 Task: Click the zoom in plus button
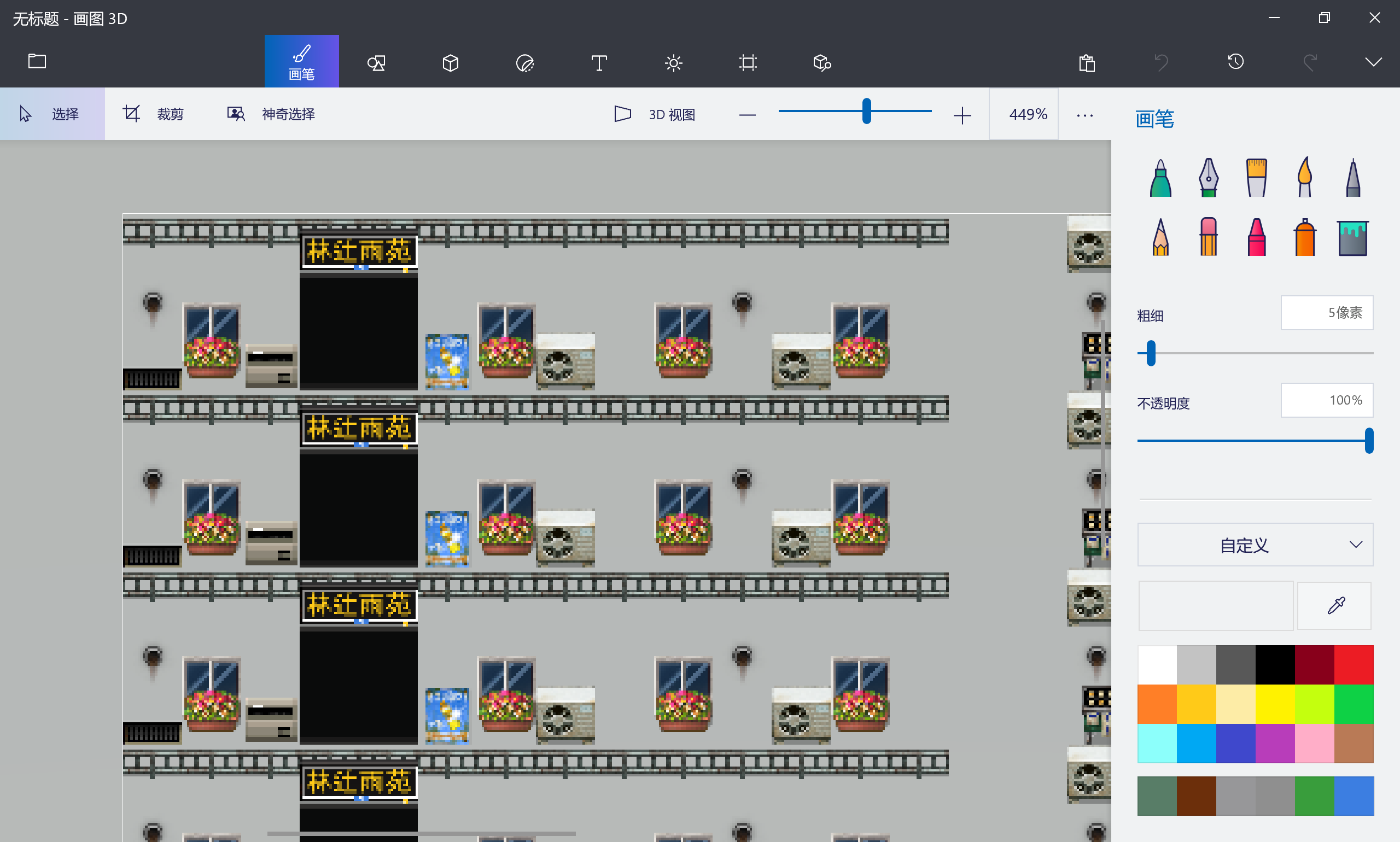click(962, 115)
